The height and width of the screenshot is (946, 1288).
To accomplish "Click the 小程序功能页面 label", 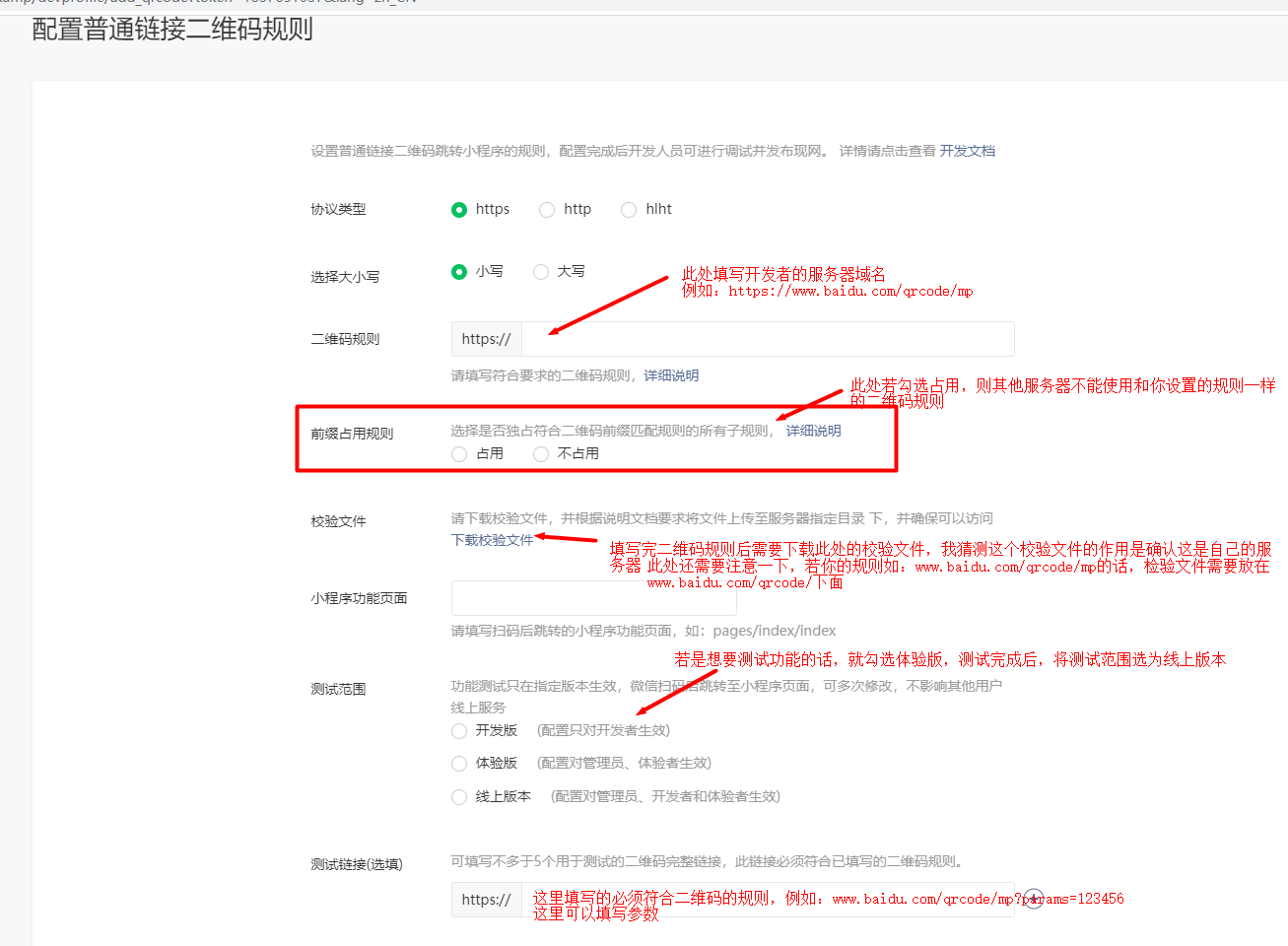I will click(x=359, y=598).
